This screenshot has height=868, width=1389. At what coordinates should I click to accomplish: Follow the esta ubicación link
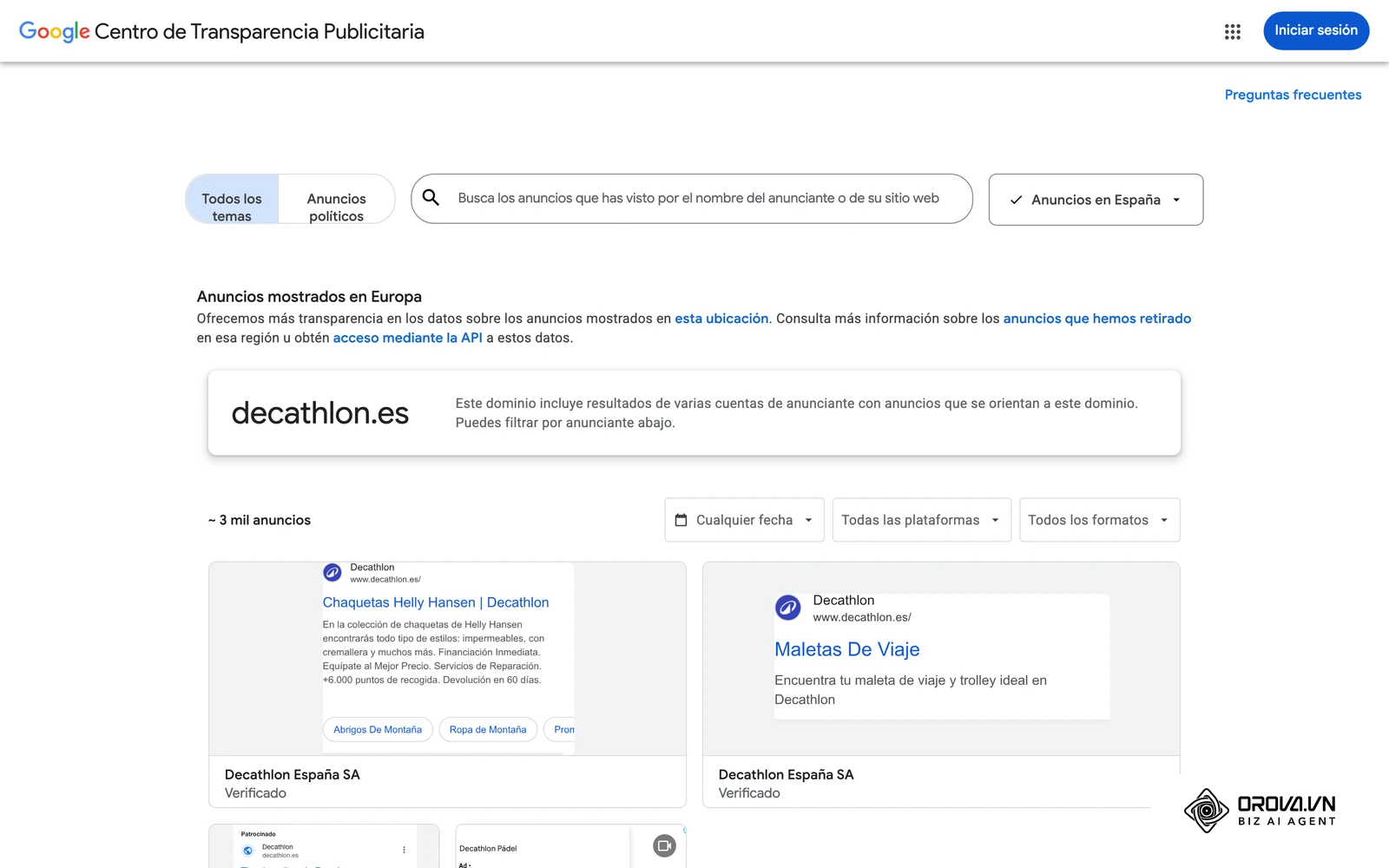click(721, 319)
